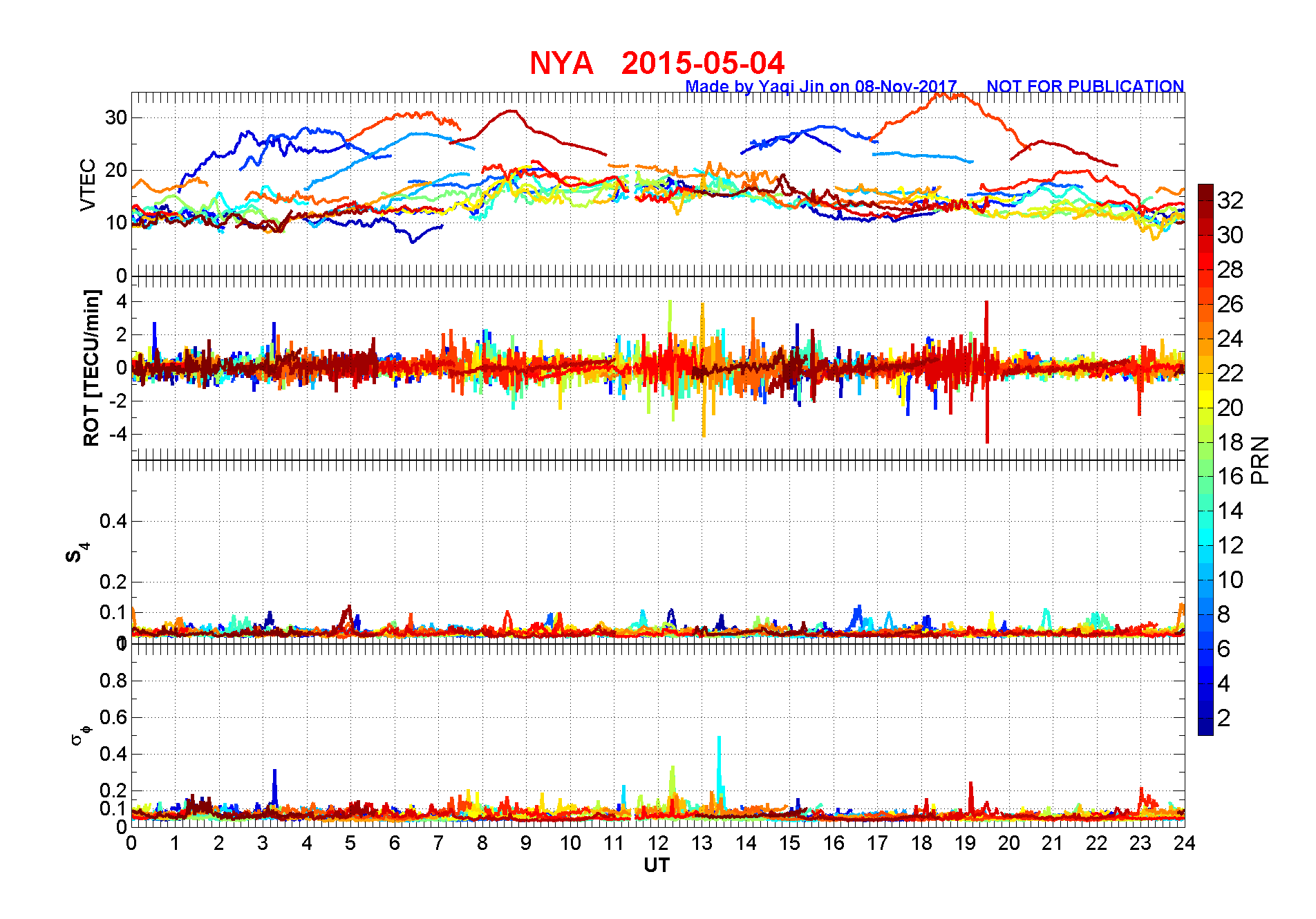
Task: Click VTEC y-axis tick 30
Action: [x=115, y=117]
